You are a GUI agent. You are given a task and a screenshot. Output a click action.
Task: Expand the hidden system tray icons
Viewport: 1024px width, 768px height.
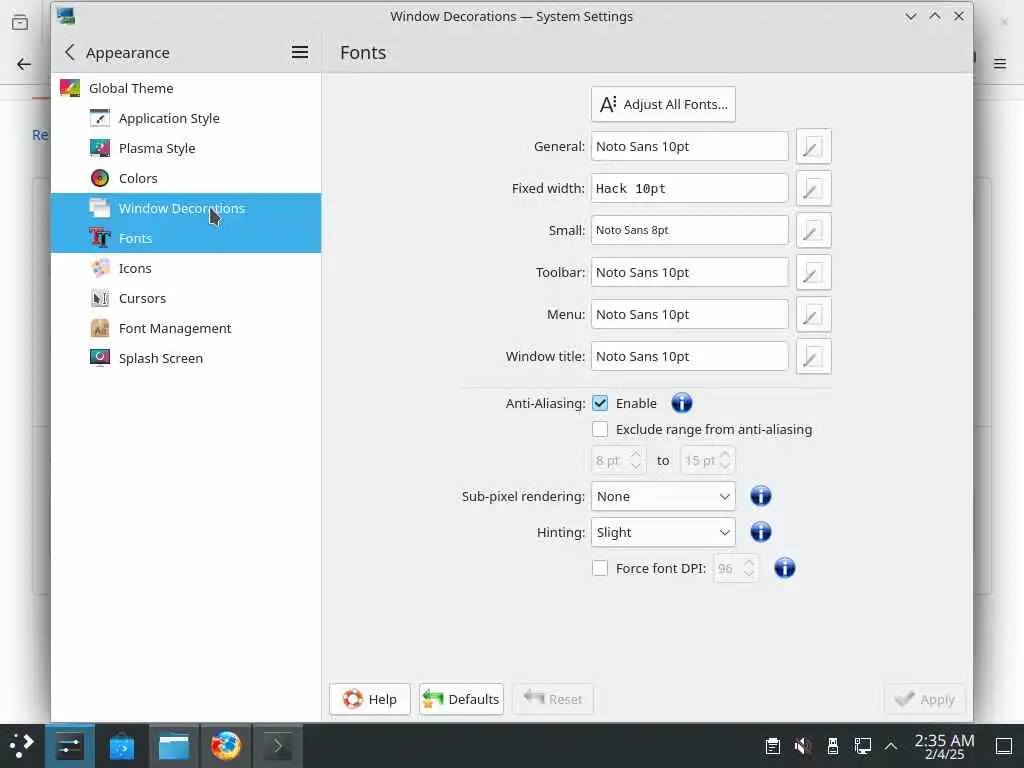[x=891, y=746]
